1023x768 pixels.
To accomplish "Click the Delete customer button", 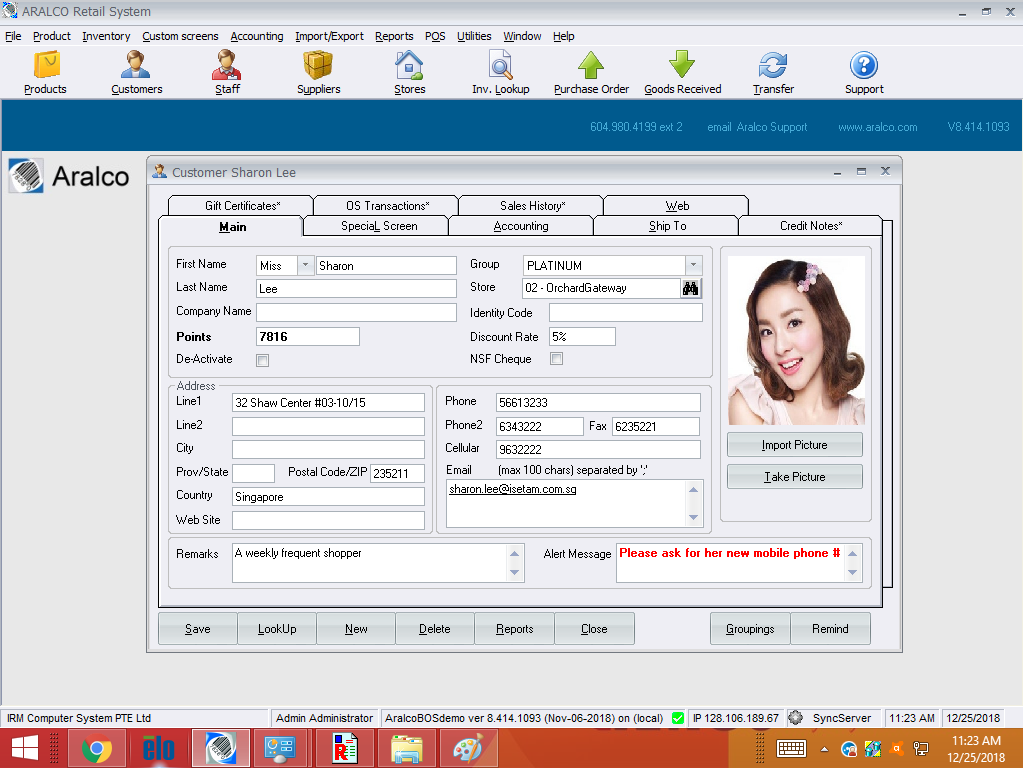I will [435, 628].
